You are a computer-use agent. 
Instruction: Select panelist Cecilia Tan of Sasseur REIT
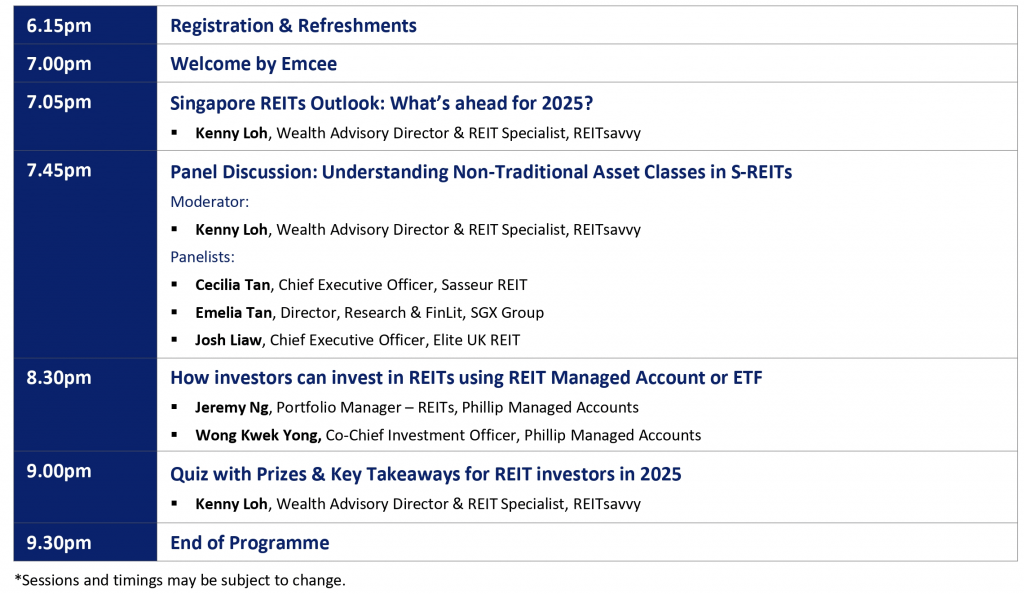(361, 285)
